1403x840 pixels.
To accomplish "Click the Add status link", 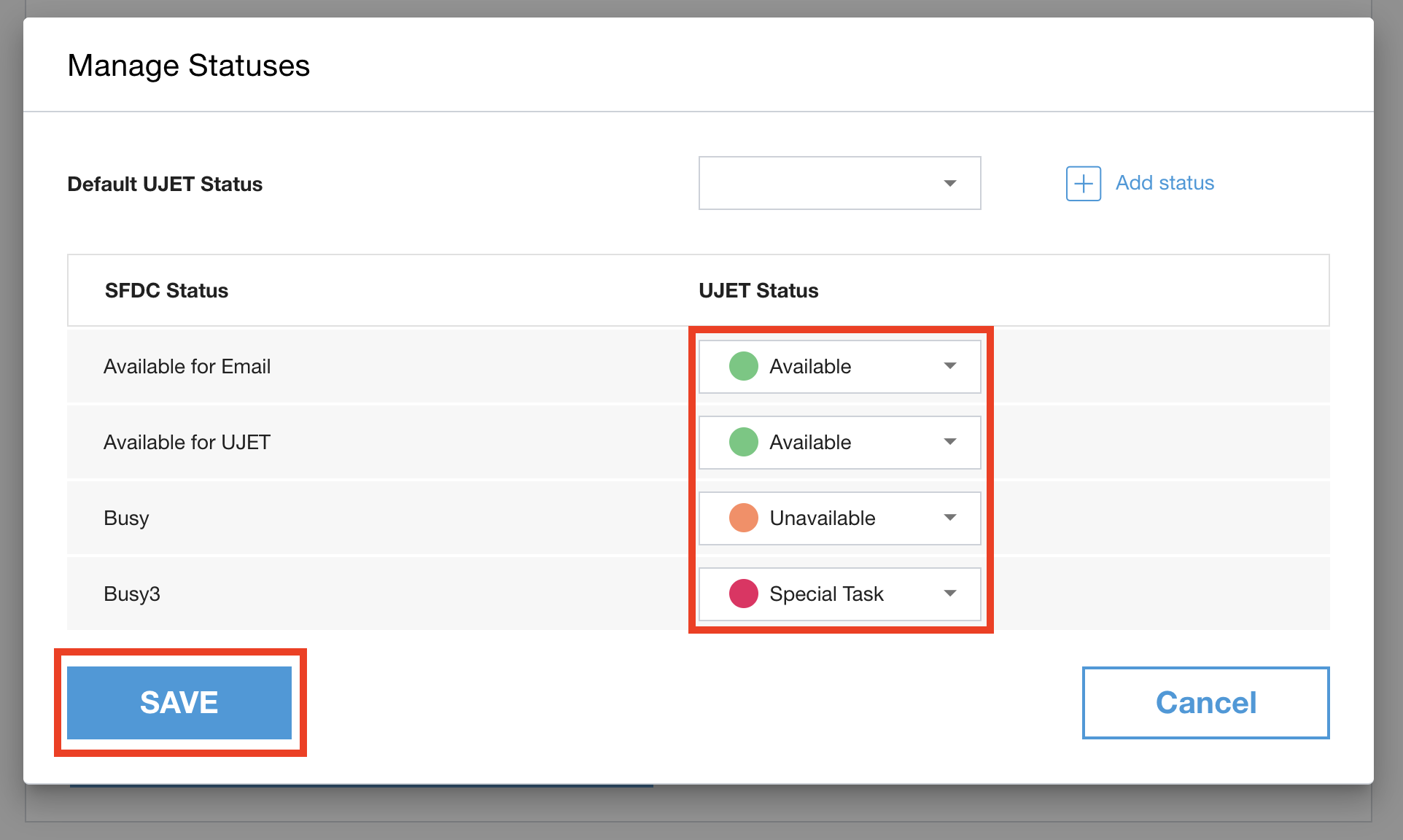I will click(x=1165, y=183).
